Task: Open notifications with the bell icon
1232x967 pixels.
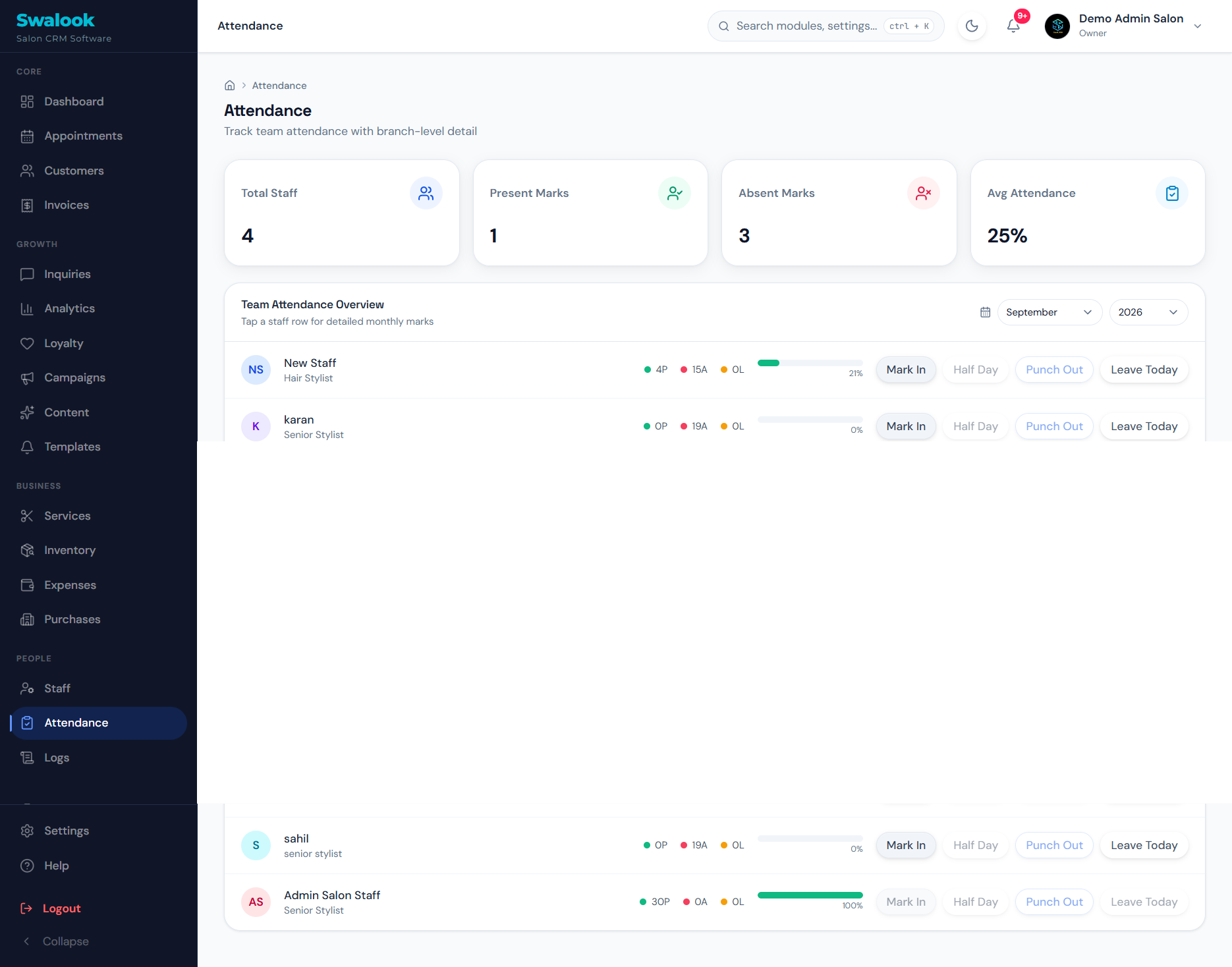Action: coord(1013,26)
